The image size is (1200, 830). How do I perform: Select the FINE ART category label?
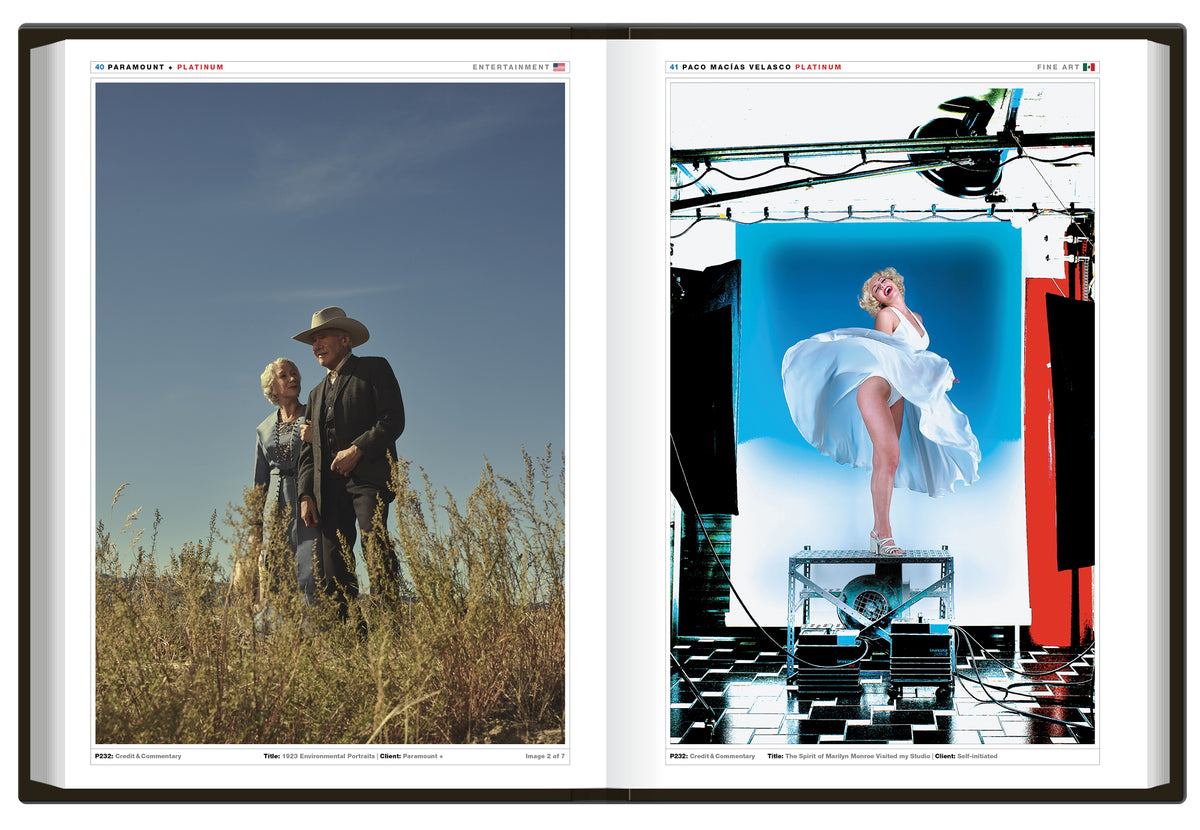pos(1058,67)
